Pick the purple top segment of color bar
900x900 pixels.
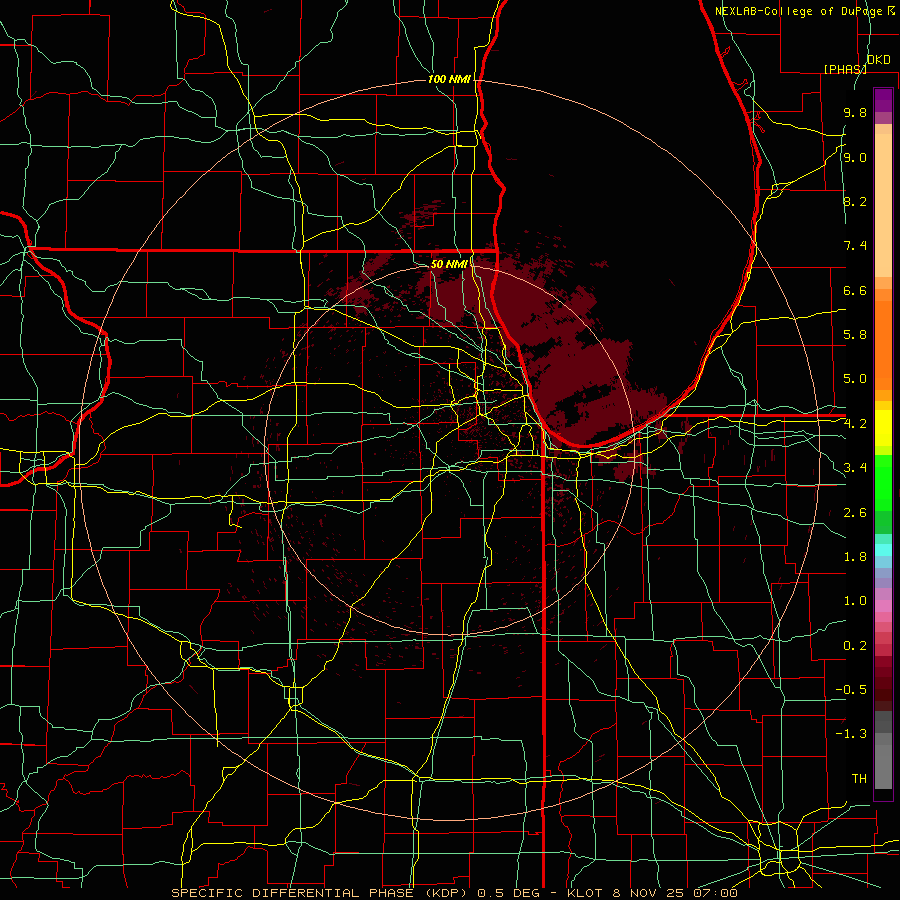(883, 100)
